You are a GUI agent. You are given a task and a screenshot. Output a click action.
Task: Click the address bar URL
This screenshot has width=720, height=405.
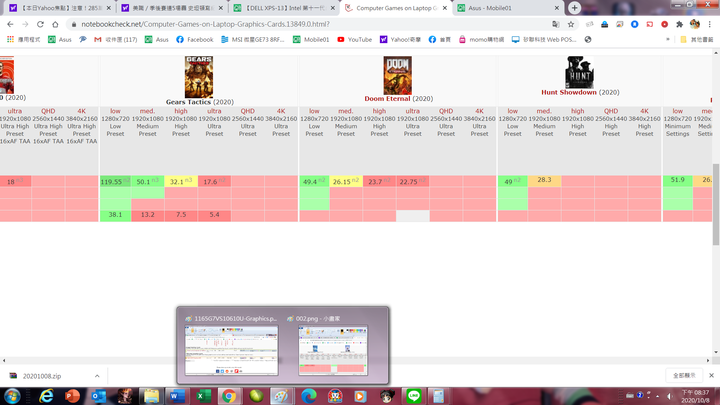[x=205, y=24]
